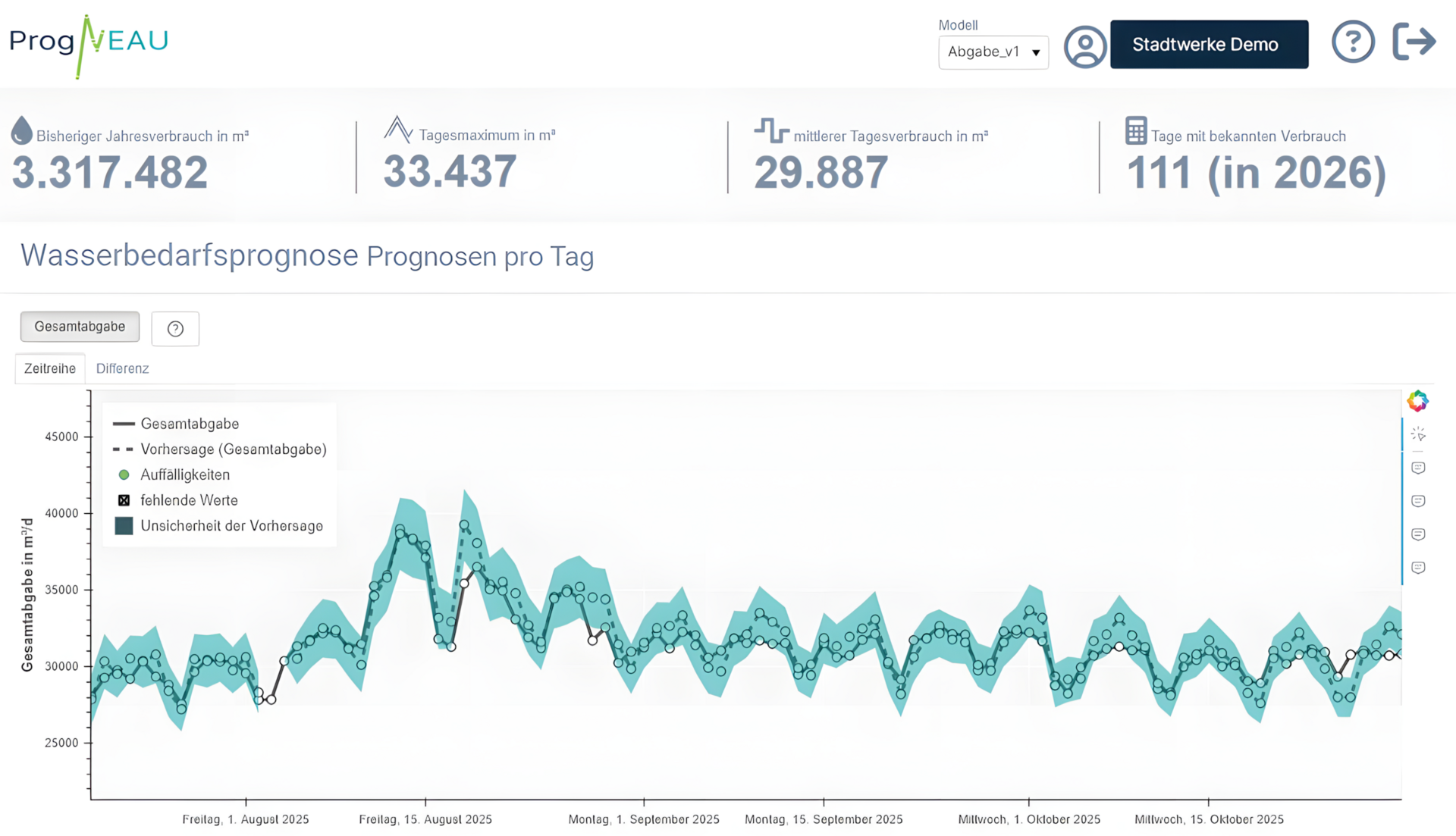
Task: Click the logout arrow icon
Action: pyautogui.click(x=1414, y=41)
